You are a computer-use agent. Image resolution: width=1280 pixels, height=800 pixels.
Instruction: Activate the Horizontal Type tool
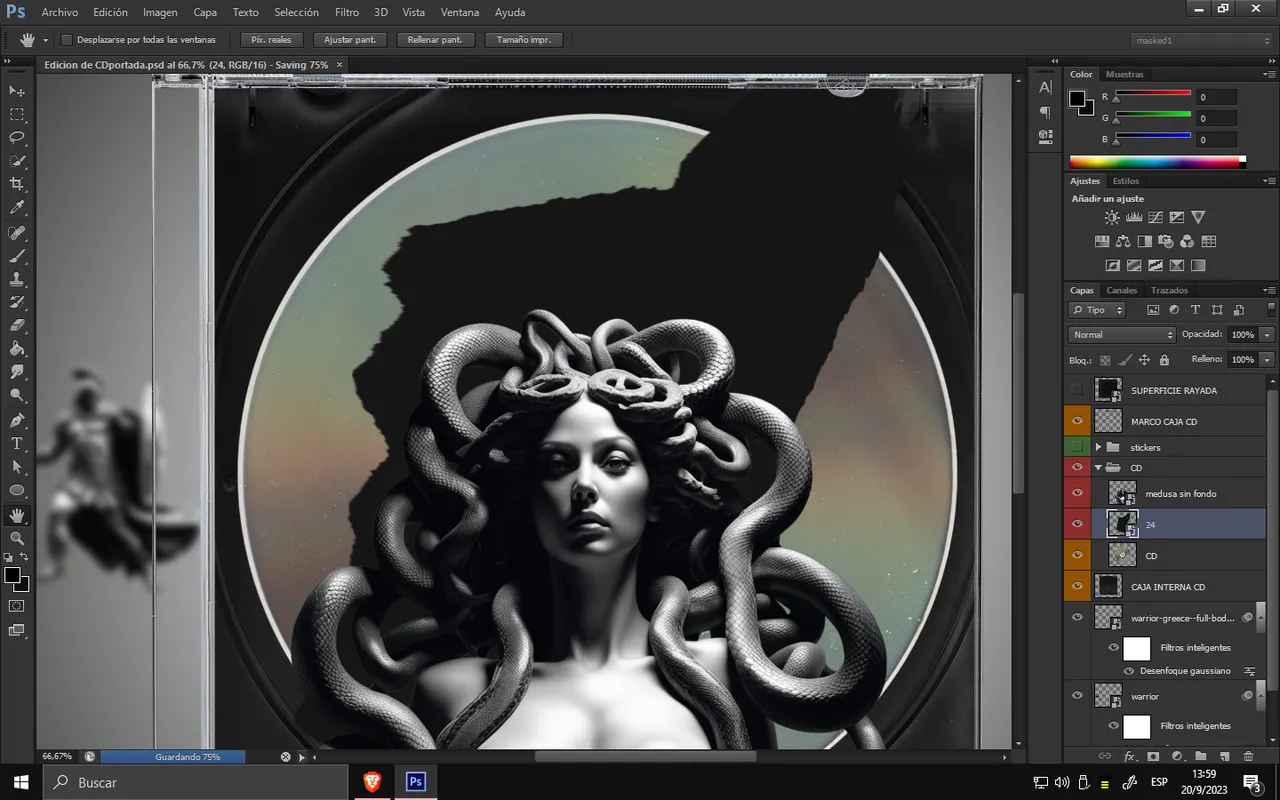[x=17, y=443]
